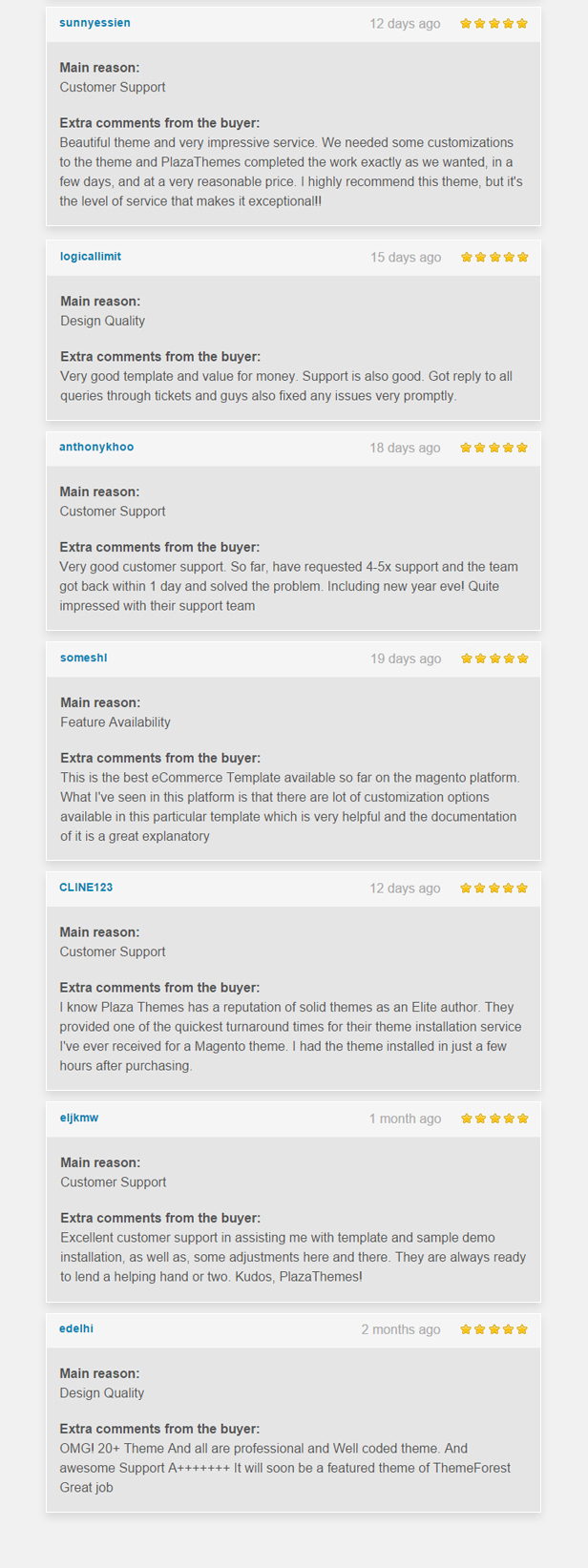
Task: Click the '2 months ago' timestamp
Action: click(x=401, y=1329)
